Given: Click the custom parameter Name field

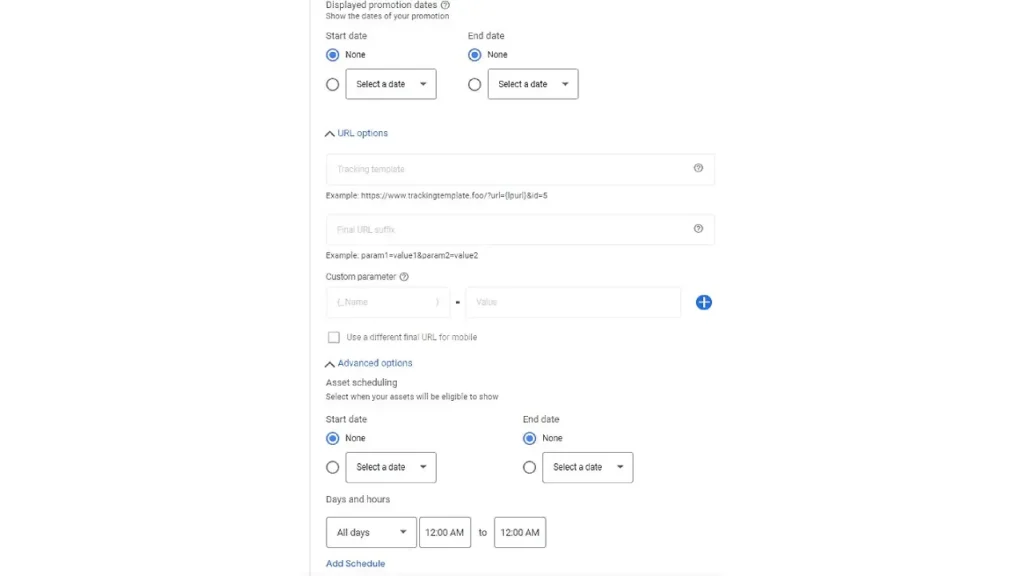Looking at the screenshot, I should 388,302.
